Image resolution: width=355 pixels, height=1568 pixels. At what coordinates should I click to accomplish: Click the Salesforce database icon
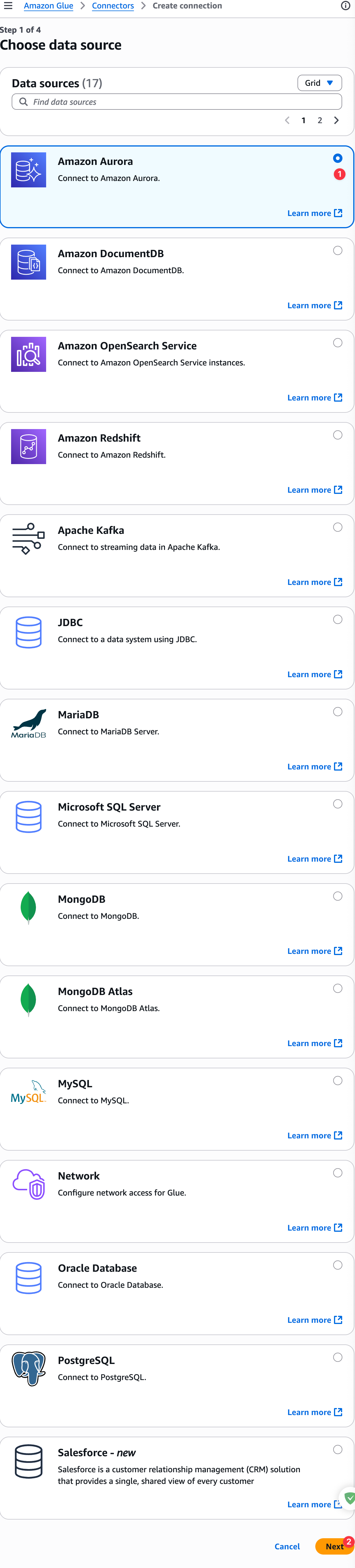(x=29, y=1461)
